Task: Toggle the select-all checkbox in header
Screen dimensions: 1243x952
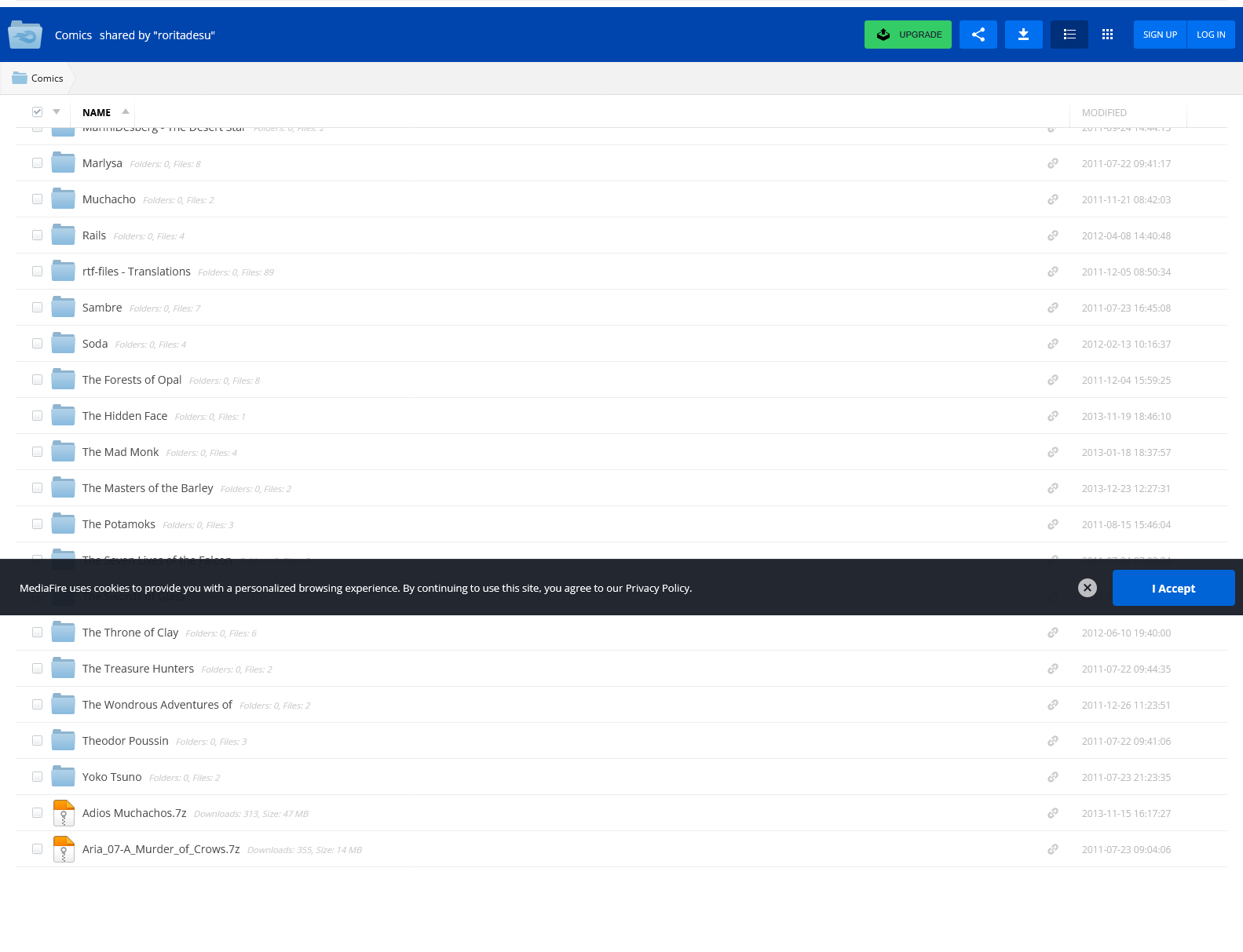Action: 37,111
